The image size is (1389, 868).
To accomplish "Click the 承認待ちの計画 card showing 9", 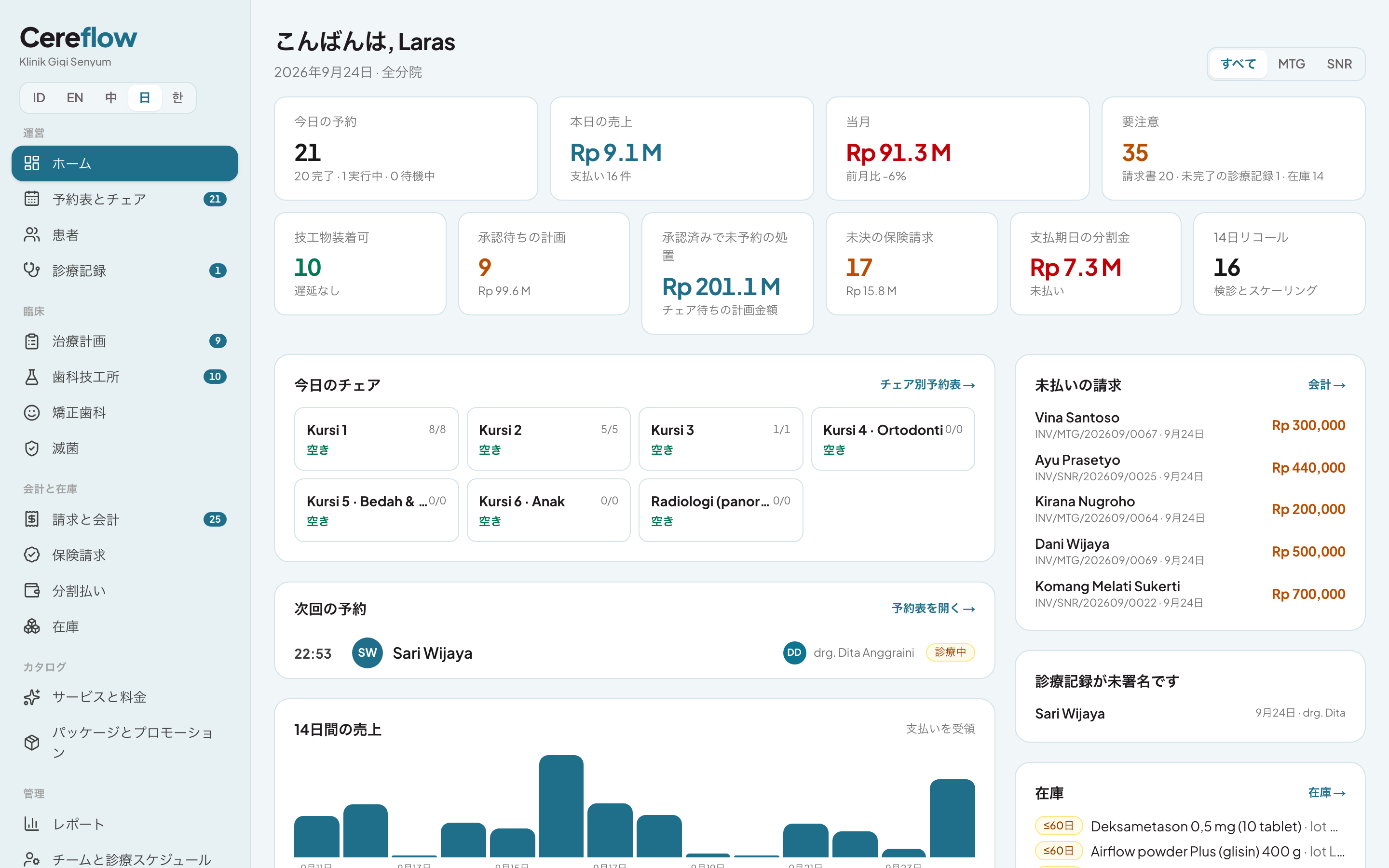I will 544,264.
